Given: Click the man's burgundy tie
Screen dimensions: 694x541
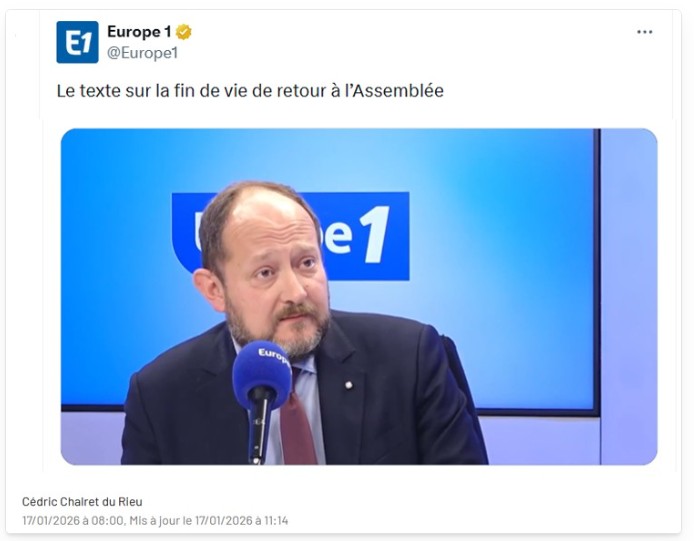Looking at the screenshot, I should click(x=297, y=427).
